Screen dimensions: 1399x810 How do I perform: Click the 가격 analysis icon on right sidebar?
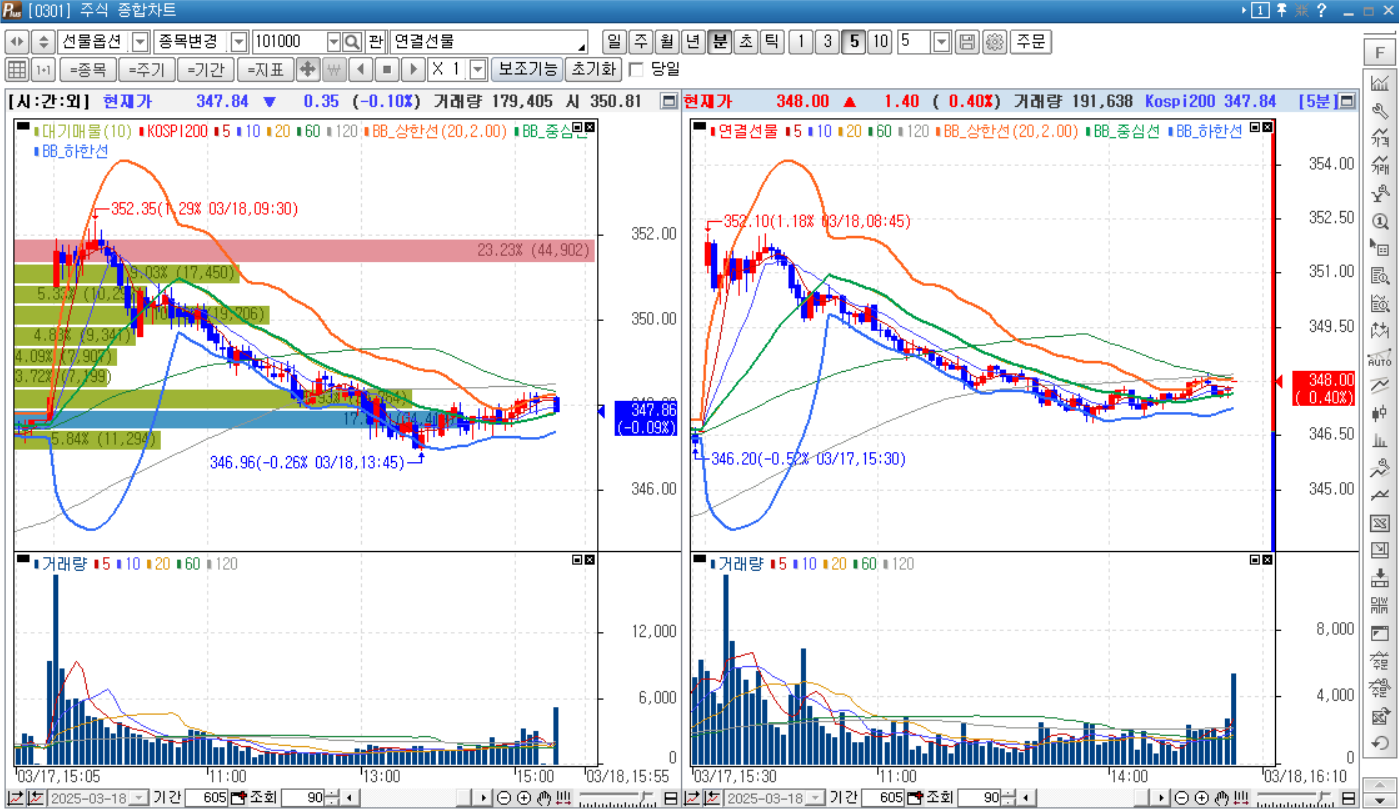[1382, 137]
